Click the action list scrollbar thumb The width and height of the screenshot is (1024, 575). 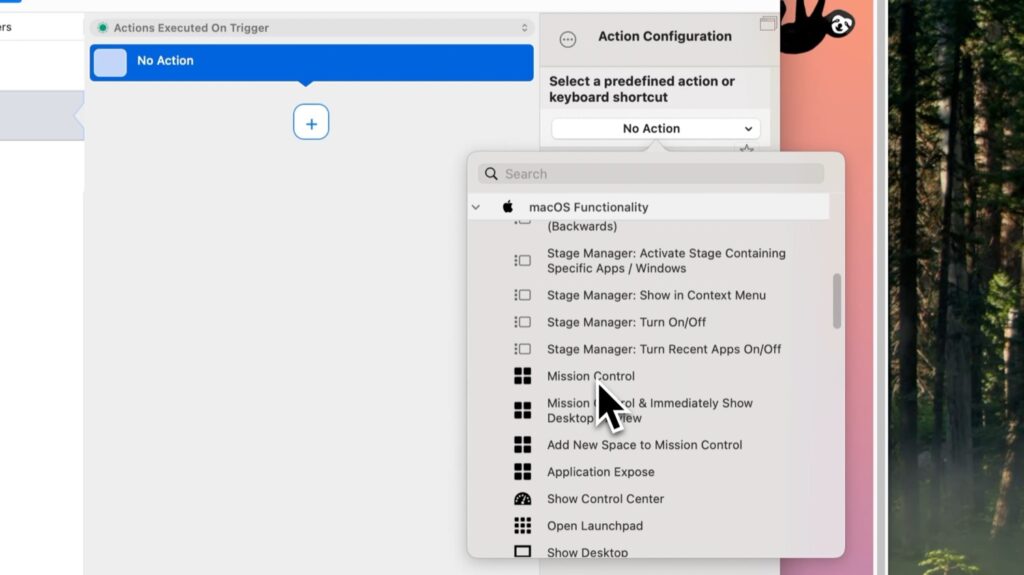coord(837,301)
